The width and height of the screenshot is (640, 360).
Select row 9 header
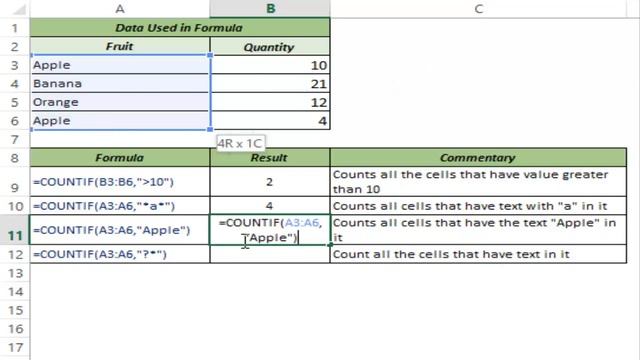15,182
